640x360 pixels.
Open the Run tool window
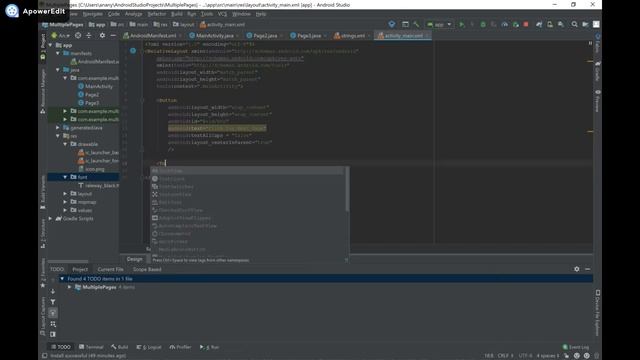click(209, 347)
